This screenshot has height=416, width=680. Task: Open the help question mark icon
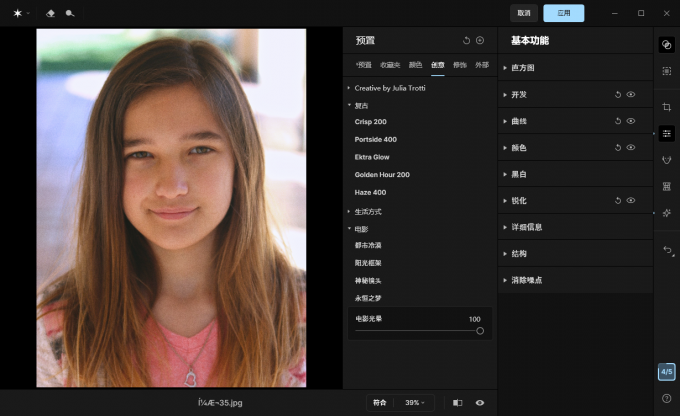[x=667, y=398]
